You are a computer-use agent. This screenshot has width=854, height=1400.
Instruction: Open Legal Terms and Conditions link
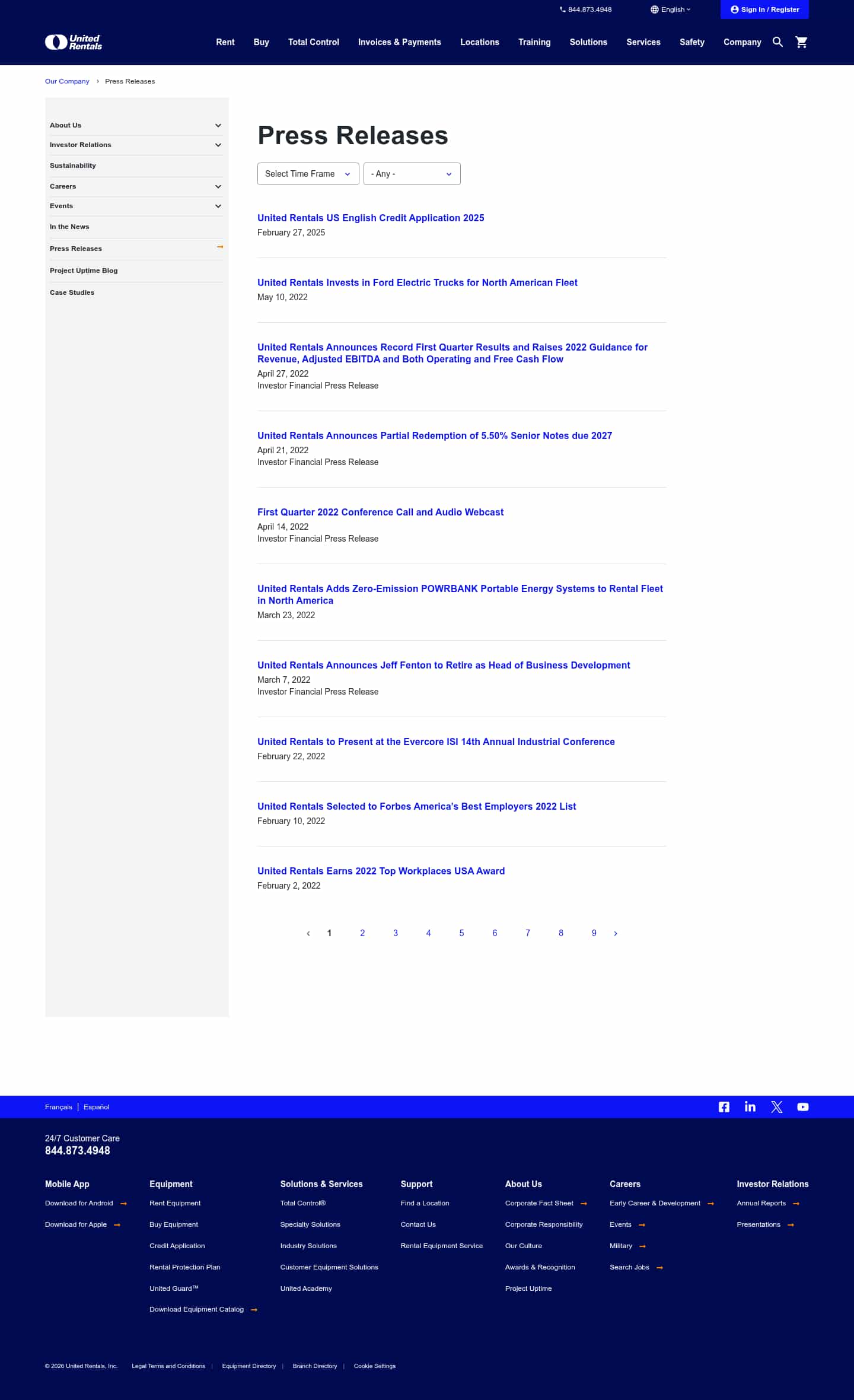point(168,1366)
